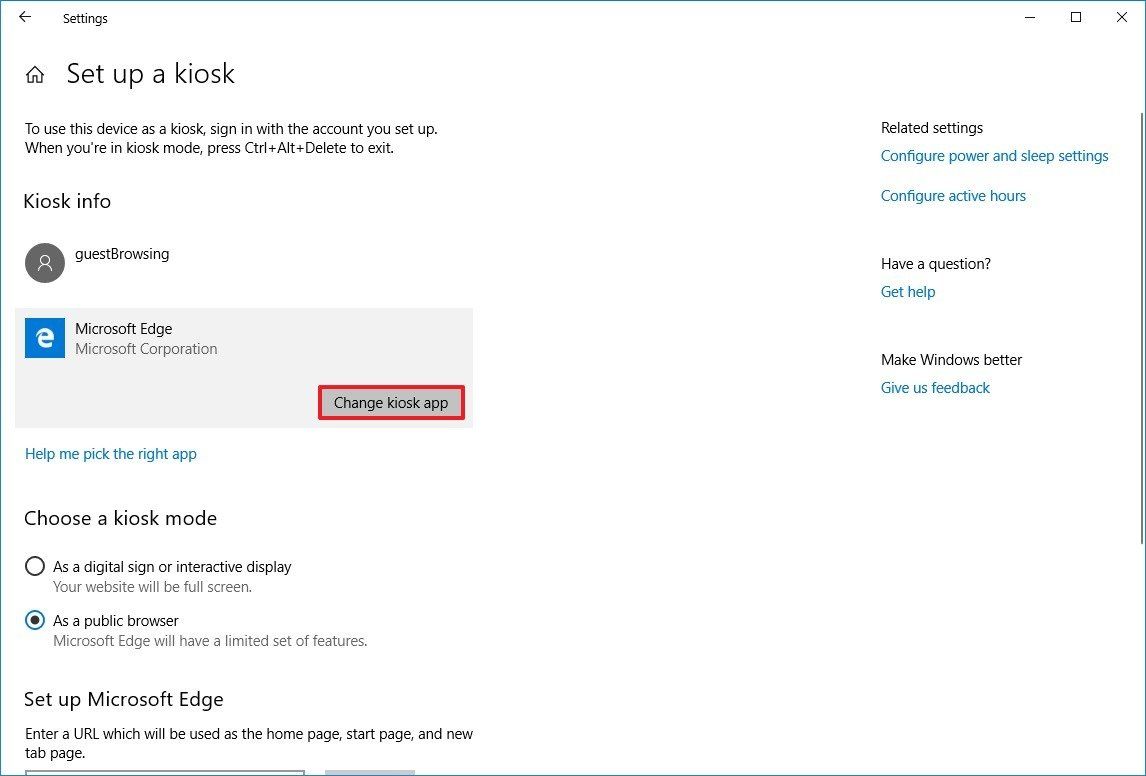The width and height of the screenshot is (1146, 776).
Task: Click the button beside the URL field
Action: tap(369, 771)
